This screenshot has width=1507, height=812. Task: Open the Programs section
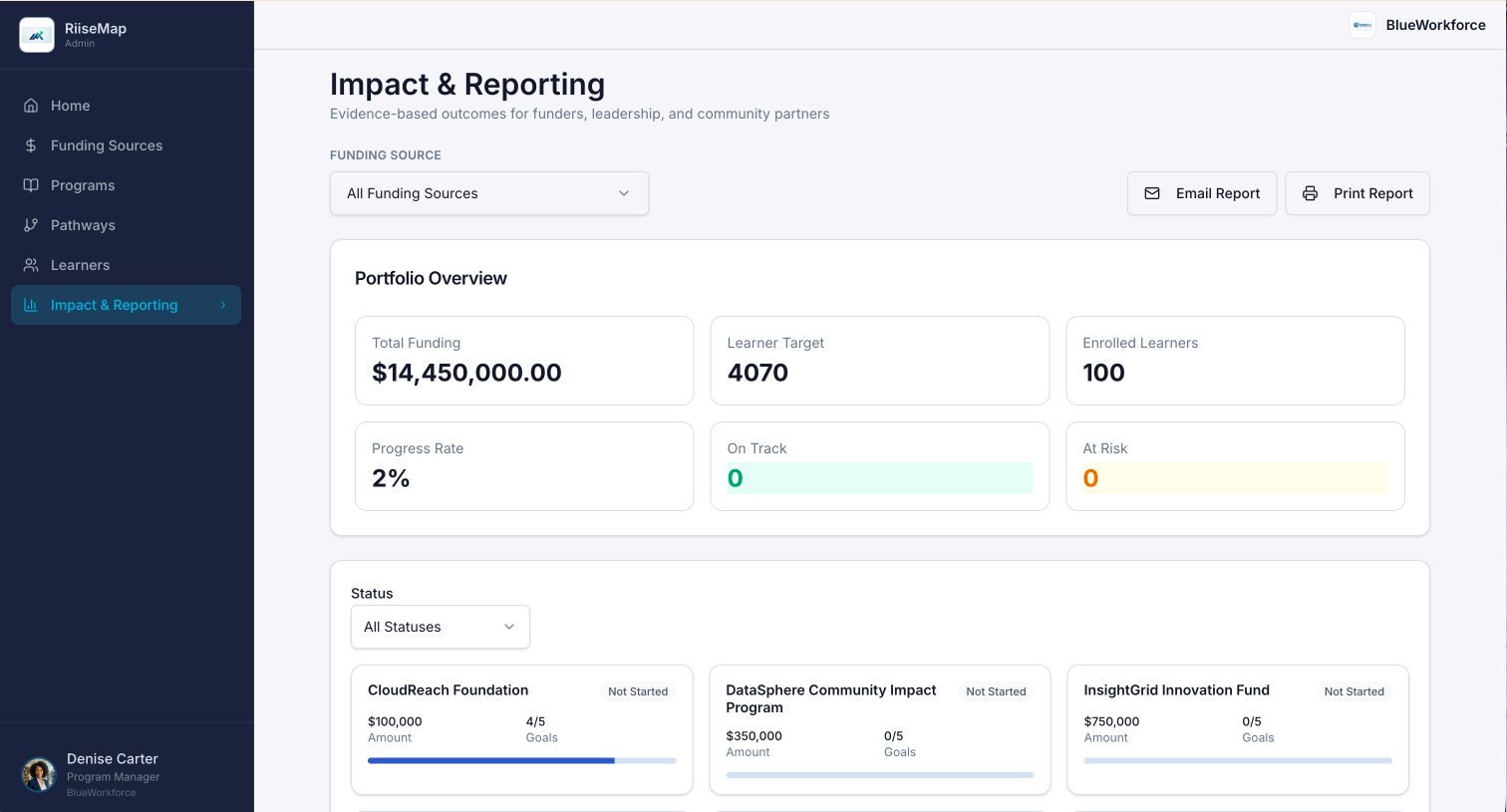coord(126,185)
